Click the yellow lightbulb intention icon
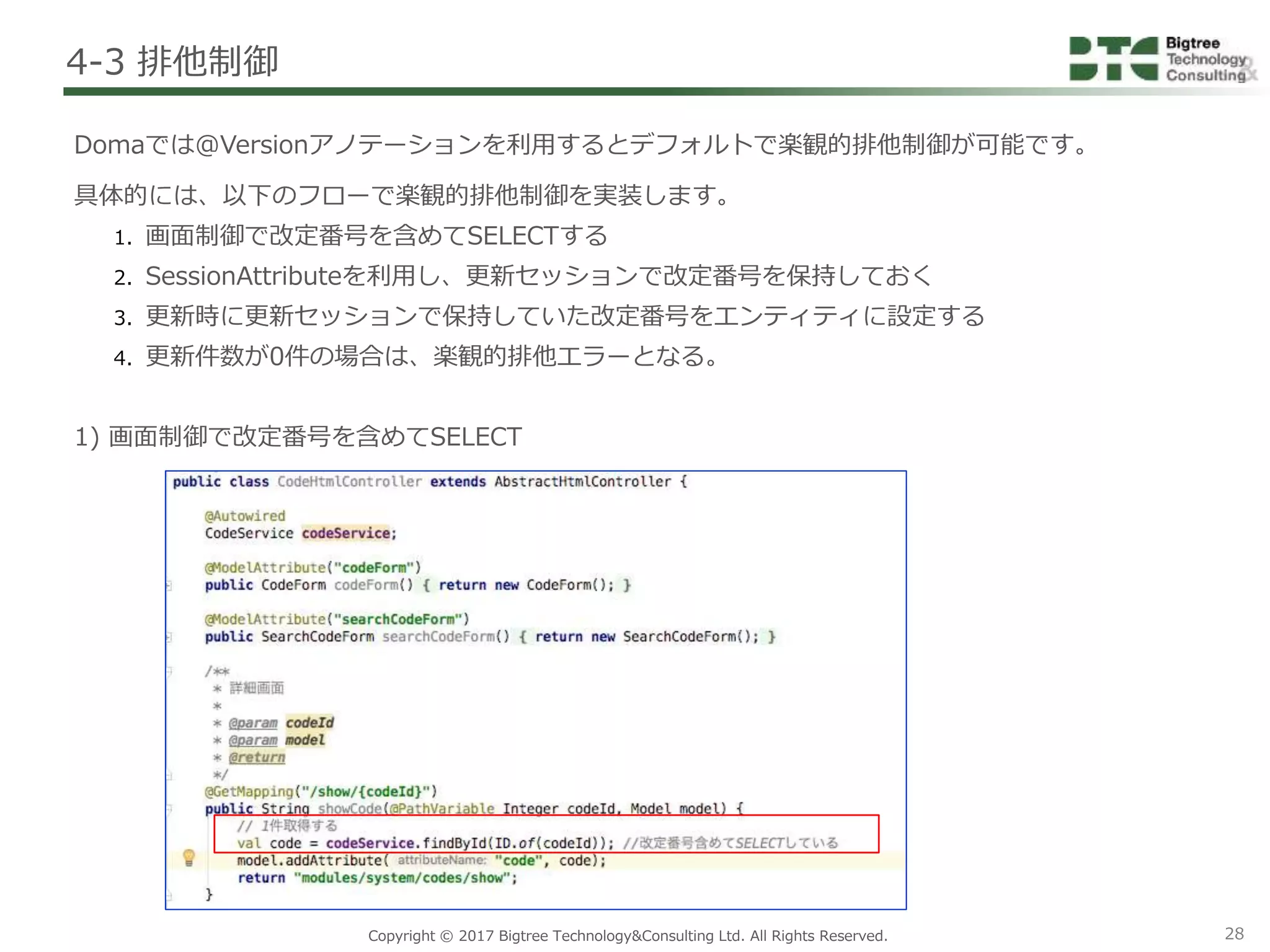This screenshot has width=1270, height=952. point(189,858)
